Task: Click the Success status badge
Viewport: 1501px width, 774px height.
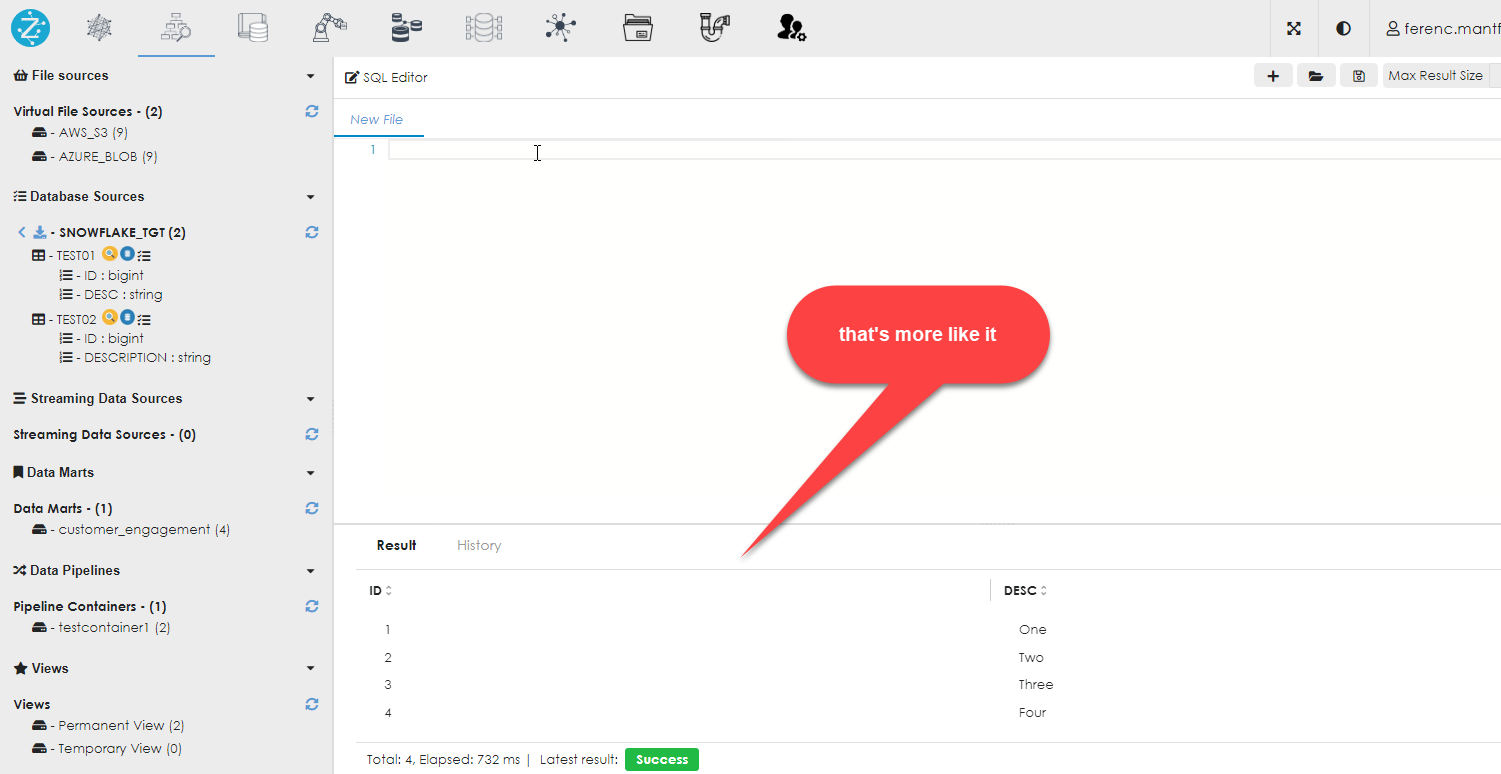Action: (662, 760)
